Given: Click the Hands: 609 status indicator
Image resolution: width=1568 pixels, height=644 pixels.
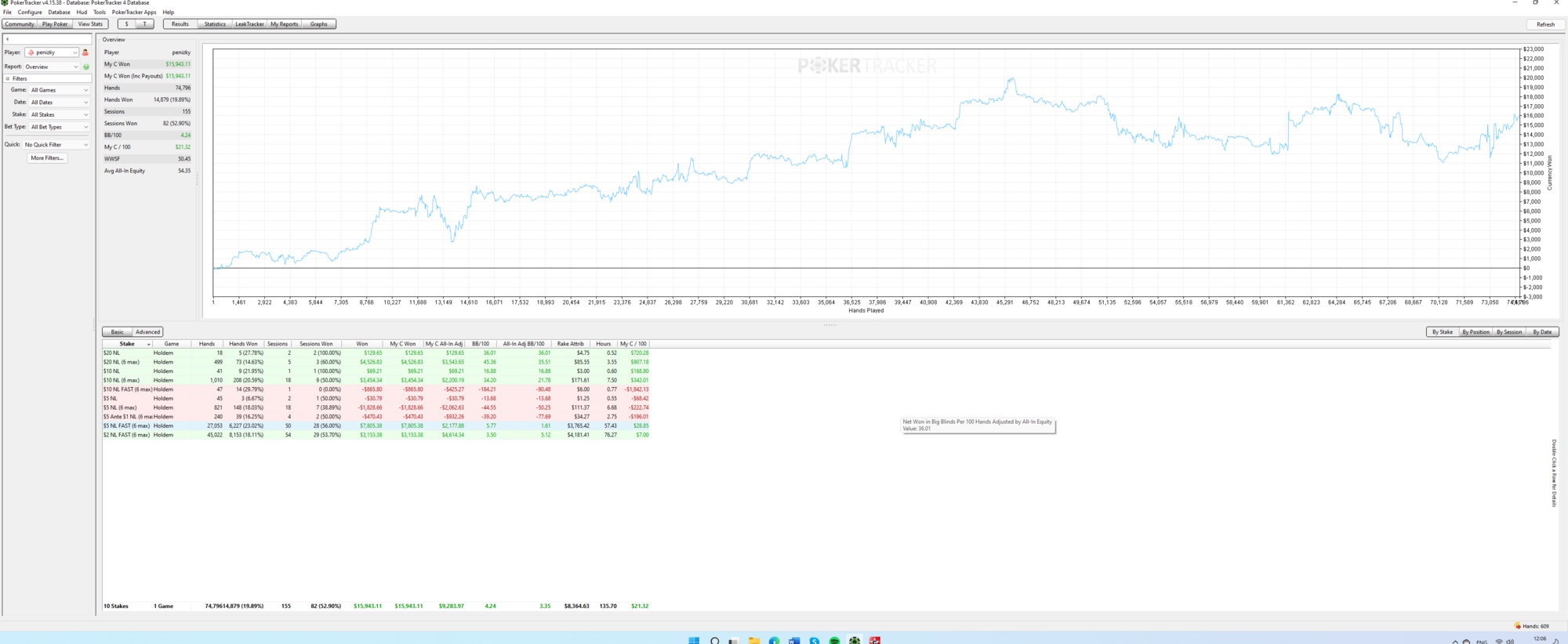Looking at the screenshot, I should [1531, 626].
